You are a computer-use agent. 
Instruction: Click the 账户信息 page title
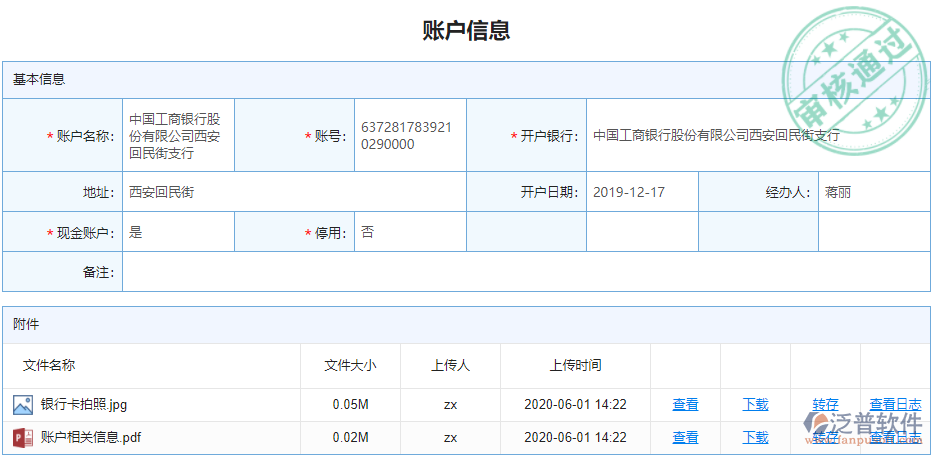point(466,30)
